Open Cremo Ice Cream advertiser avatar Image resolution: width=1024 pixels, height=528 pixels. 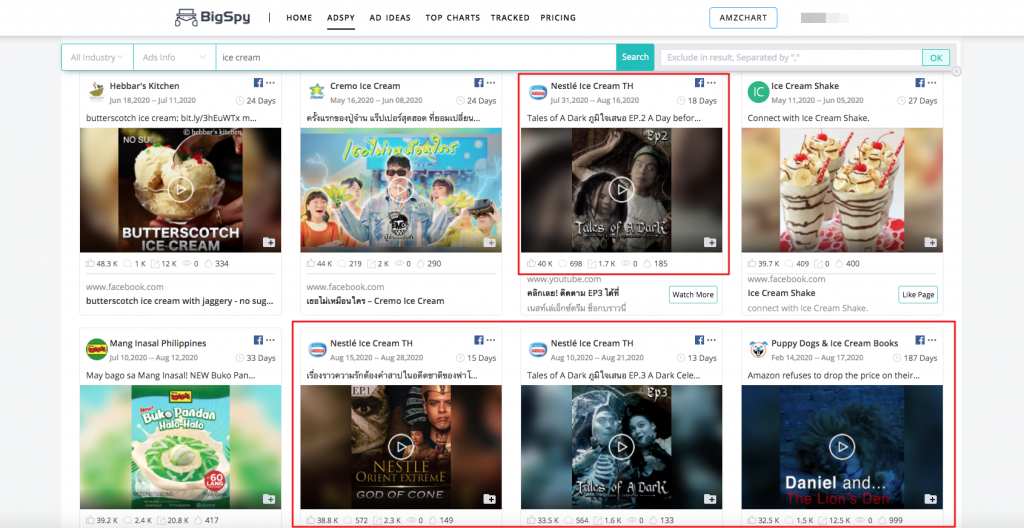317,92
